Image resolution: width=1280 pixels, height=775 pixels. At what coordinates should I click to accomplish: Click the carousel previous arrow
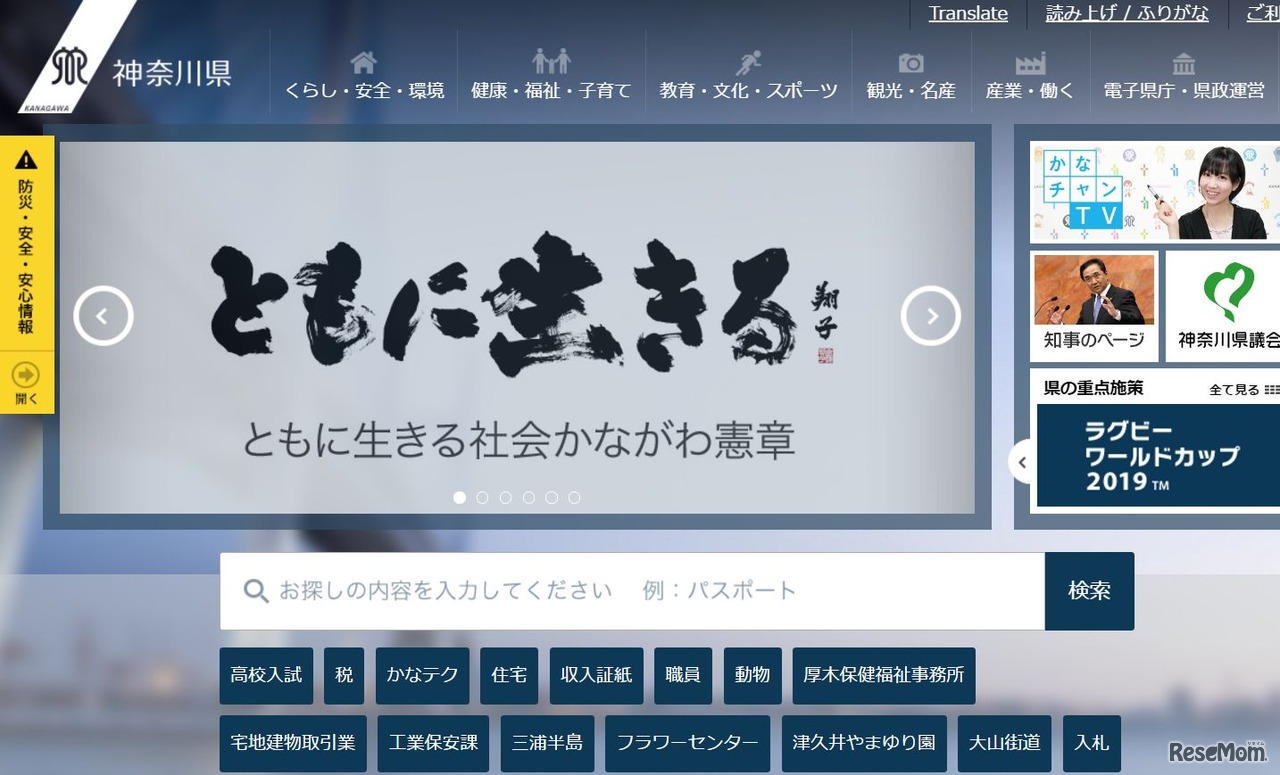(103, 315)
